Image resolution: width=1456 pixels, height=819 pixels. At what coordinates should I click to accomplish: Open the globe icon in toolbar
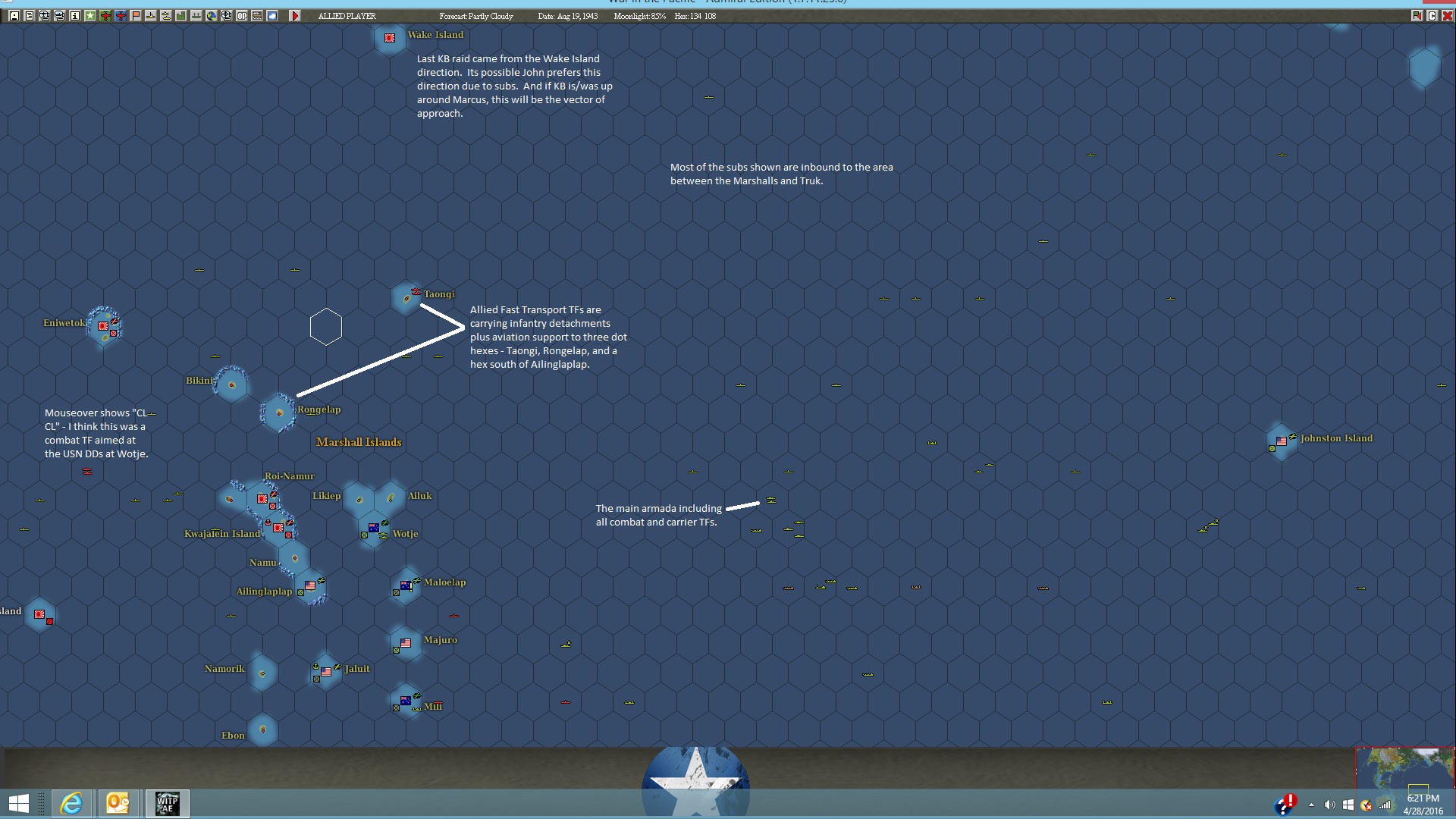[x=212, y=16]
